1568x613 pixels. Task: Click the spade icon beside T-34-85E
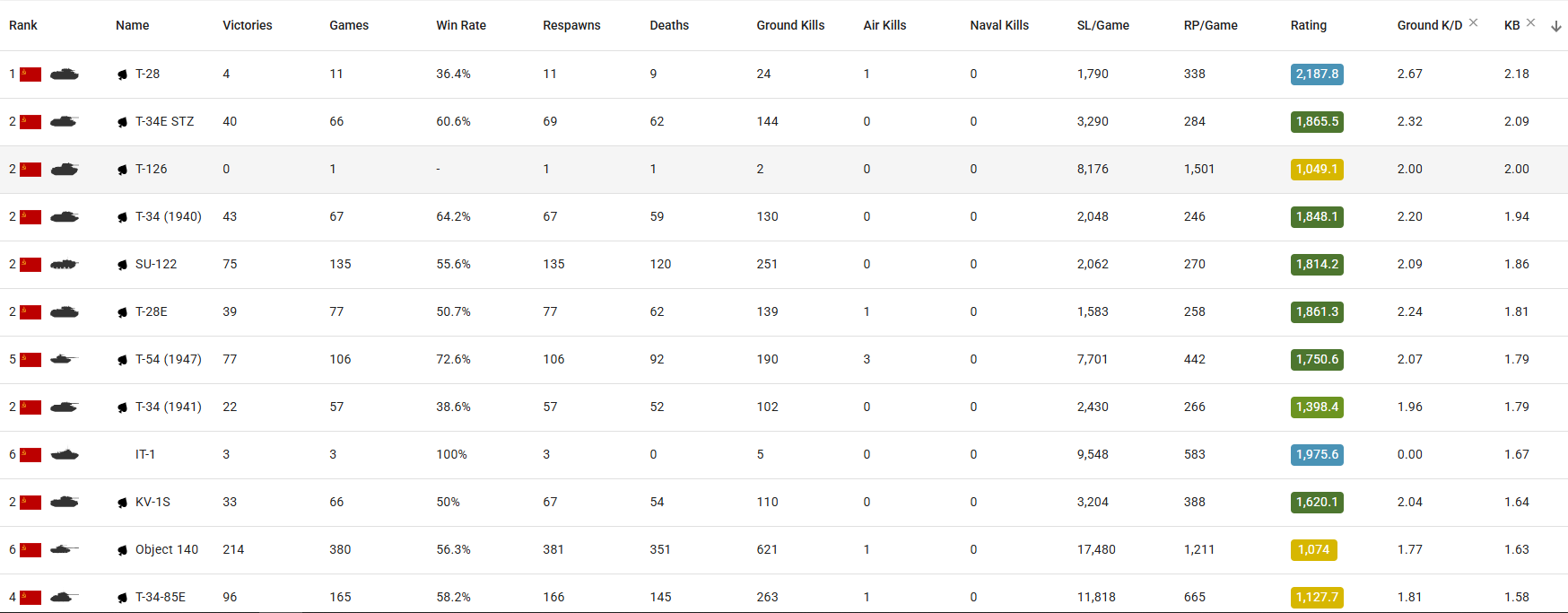click(123, 598)
